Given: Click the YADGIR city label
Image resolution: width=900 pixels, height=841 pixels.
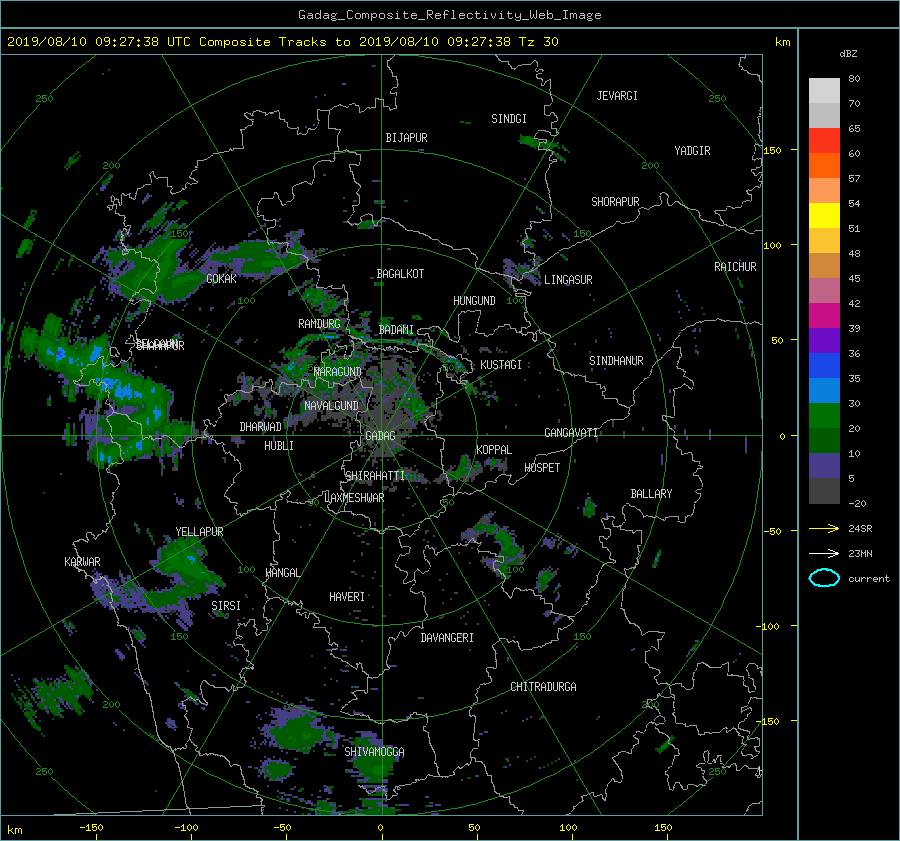Looking at the screenshot, I should click(692, 151).
